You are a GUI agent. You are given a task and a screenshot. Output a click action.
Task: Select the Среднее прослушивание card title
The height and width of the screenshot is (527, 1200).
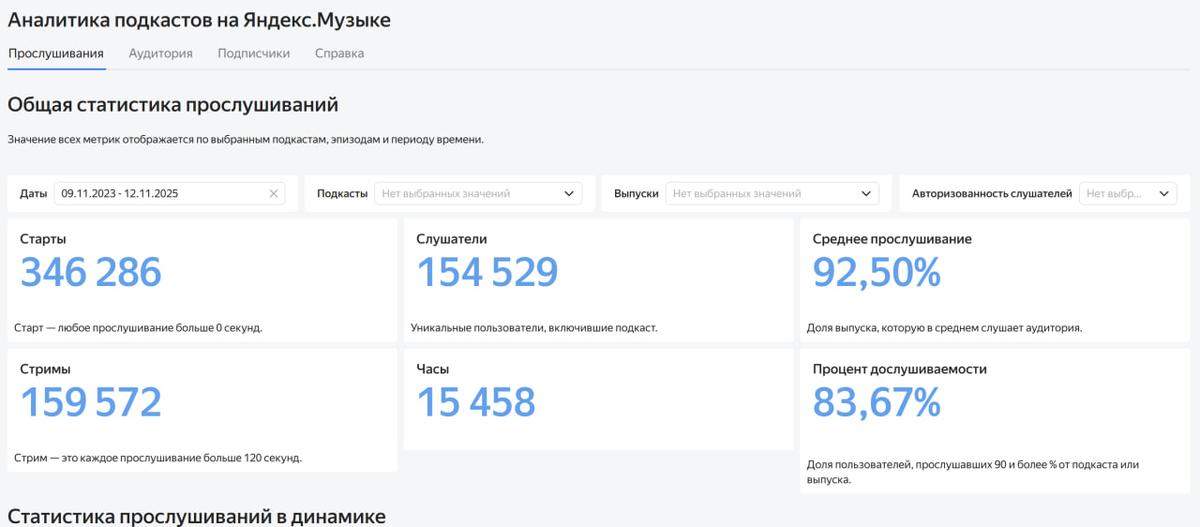[892, 239]
